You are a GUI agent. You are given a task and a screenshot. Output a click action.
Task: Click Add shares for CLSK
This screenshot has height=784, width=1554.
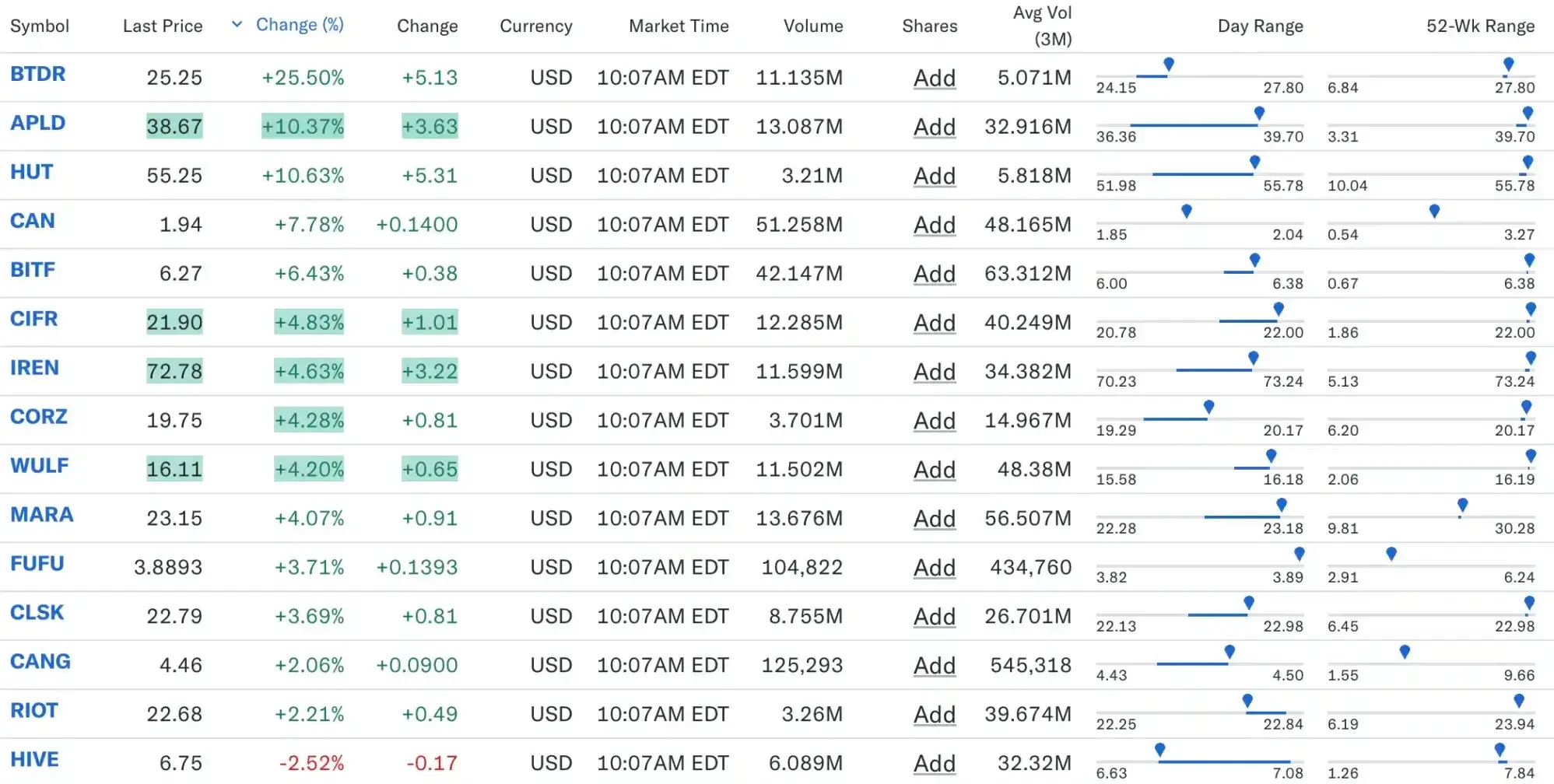pyautogui.click(x=934, y=617)
